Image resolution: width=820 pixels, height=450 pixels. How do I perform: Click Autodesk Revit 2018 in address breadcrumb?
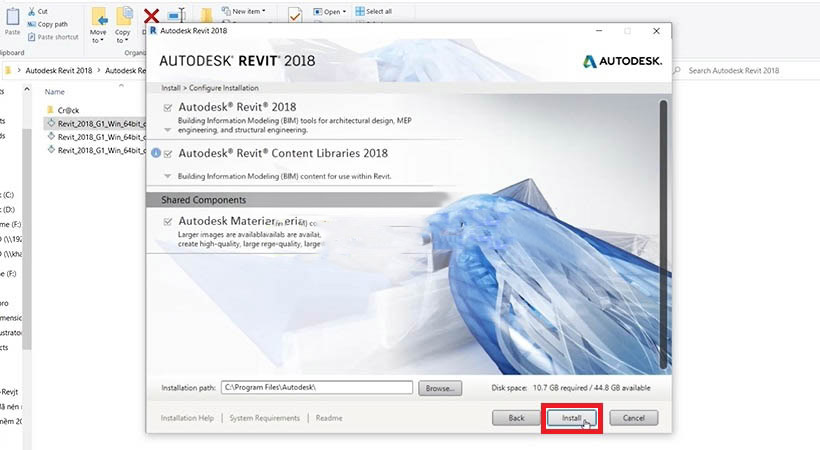pos(59,70)
